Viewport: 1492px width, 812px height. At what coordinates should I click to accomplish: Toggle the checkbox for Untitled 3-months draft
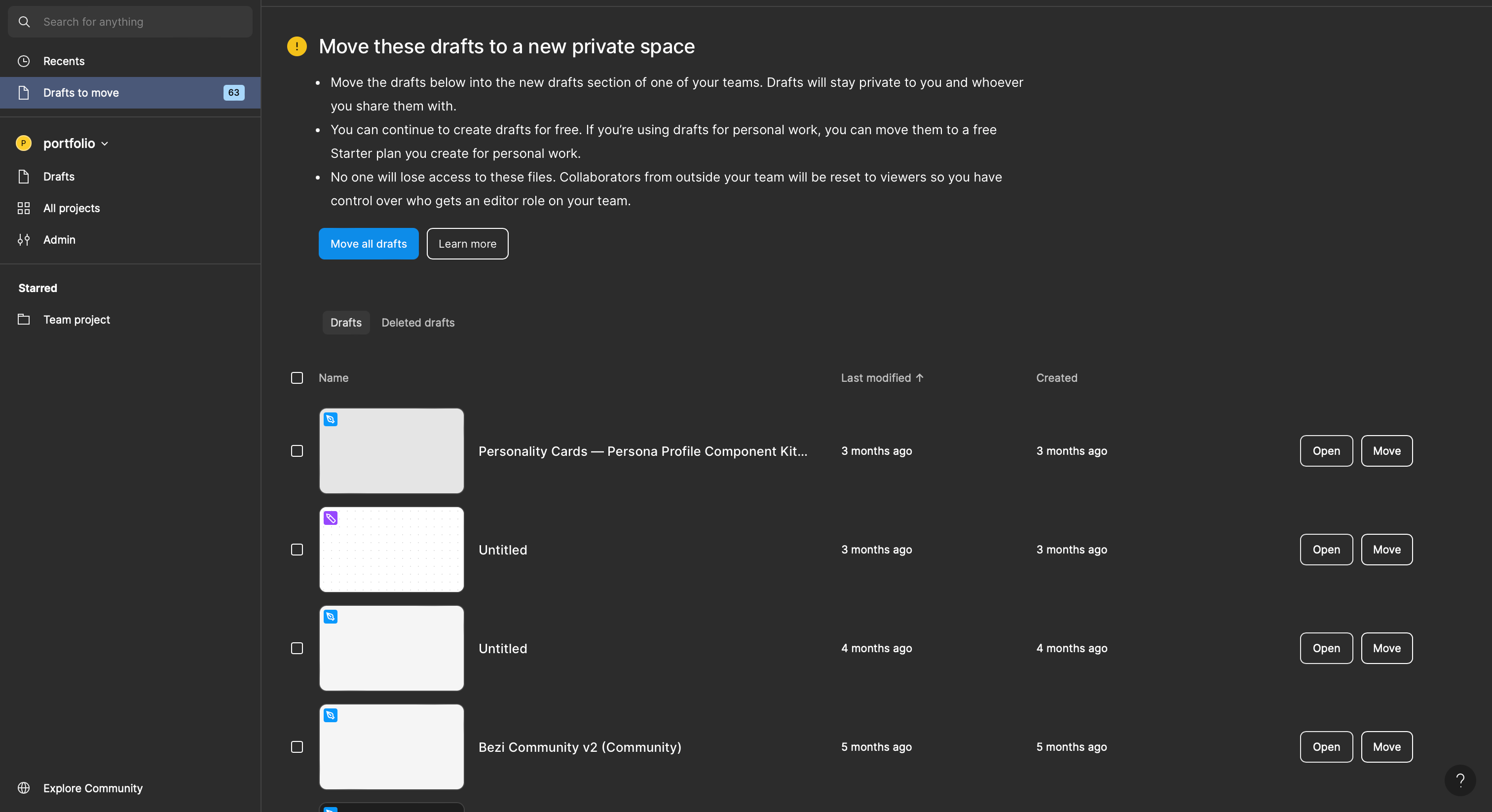click(297, 549)
